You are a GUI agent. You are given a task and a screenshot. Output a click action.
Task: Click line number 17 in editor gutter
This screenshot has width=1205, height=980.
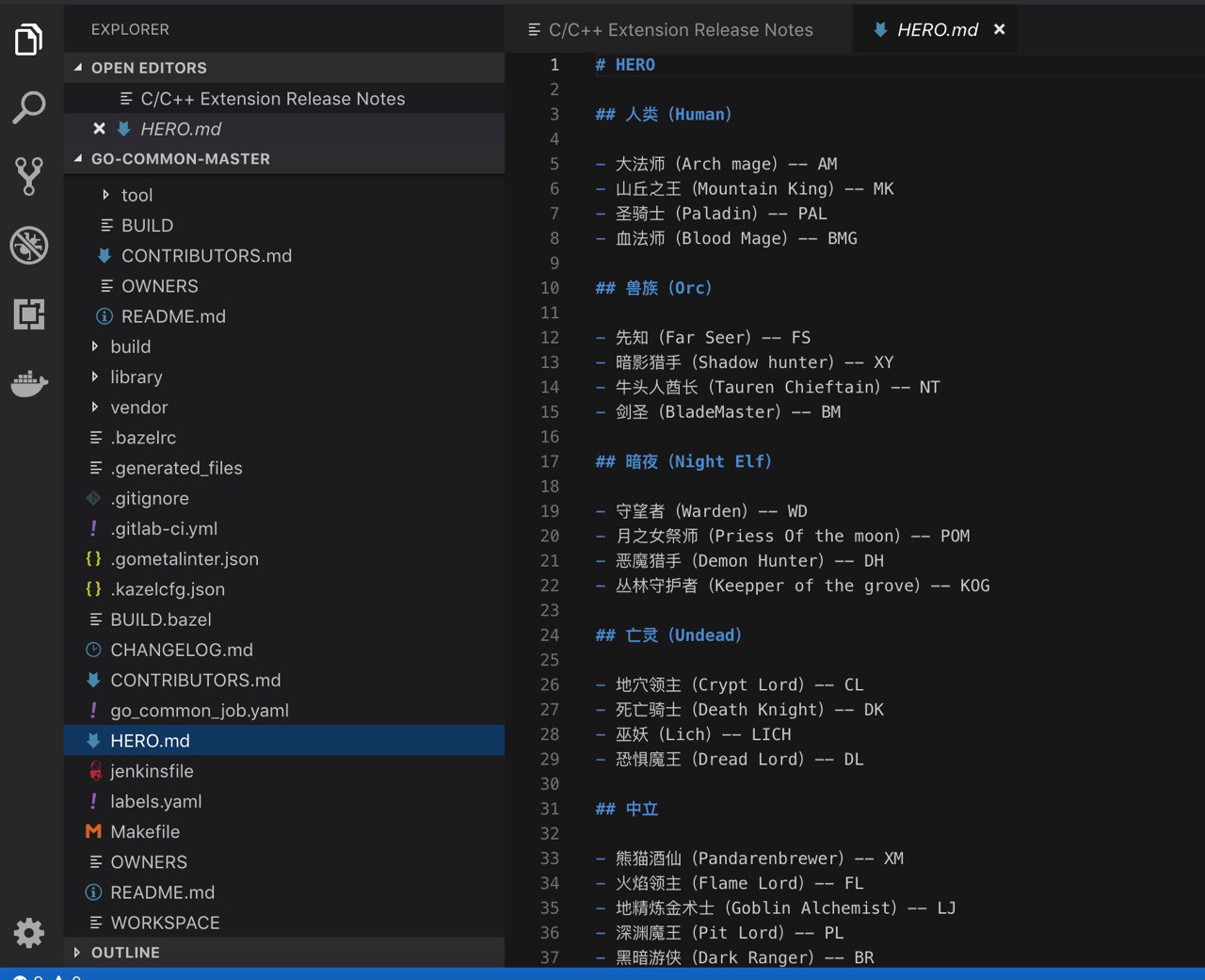pyautogui.click(x=550, y=461)
